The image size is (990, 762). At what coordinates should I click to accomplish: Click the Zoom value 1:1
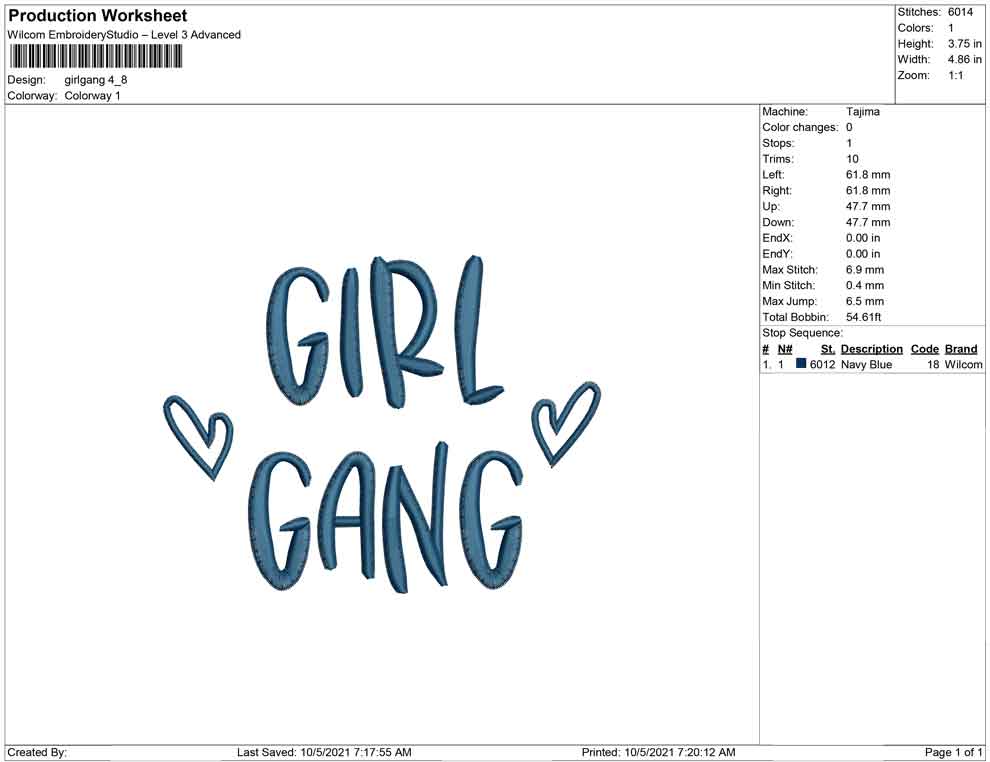tap(955, 76)
